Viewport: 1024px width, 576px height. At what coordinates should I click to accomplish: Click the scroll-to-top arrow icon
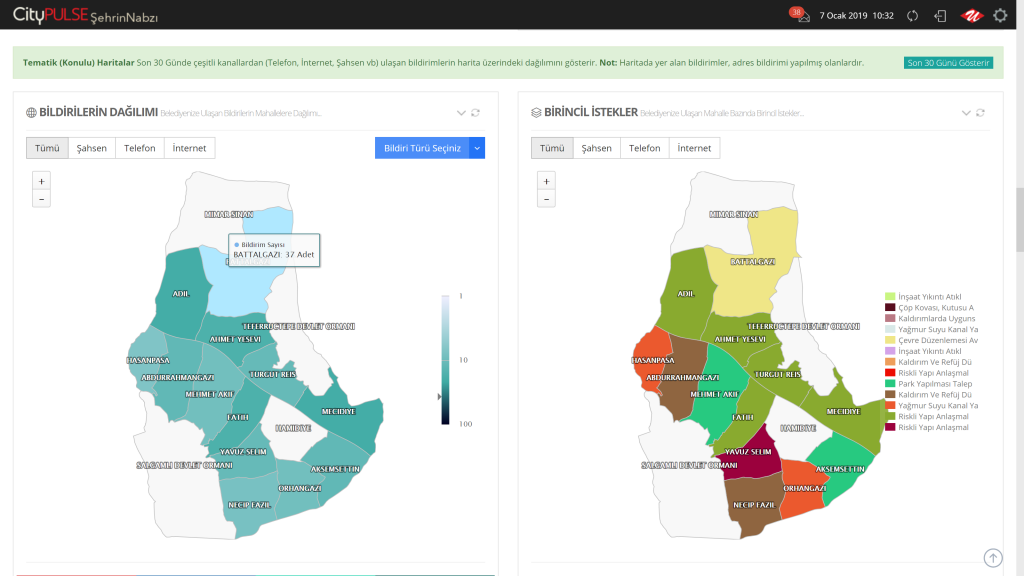click(992, 557)
